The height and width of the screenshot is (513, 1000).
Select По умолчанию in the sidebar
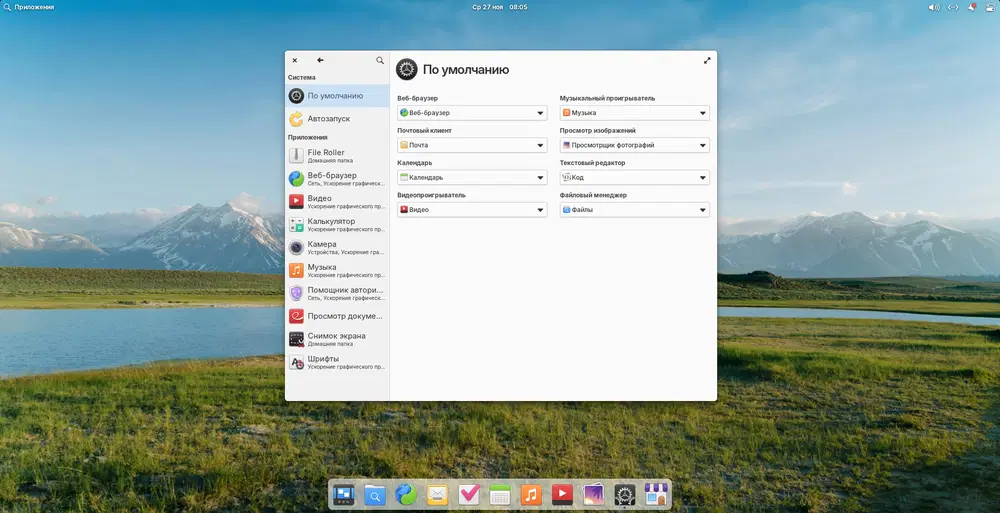[337, 96]
